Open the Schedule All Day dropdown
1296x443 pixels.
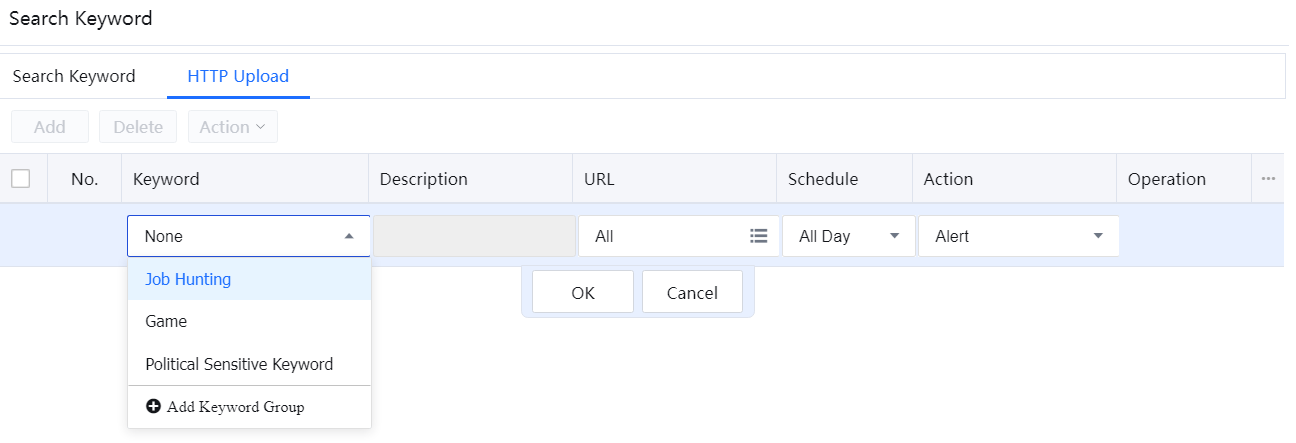(x=848, y=237)
